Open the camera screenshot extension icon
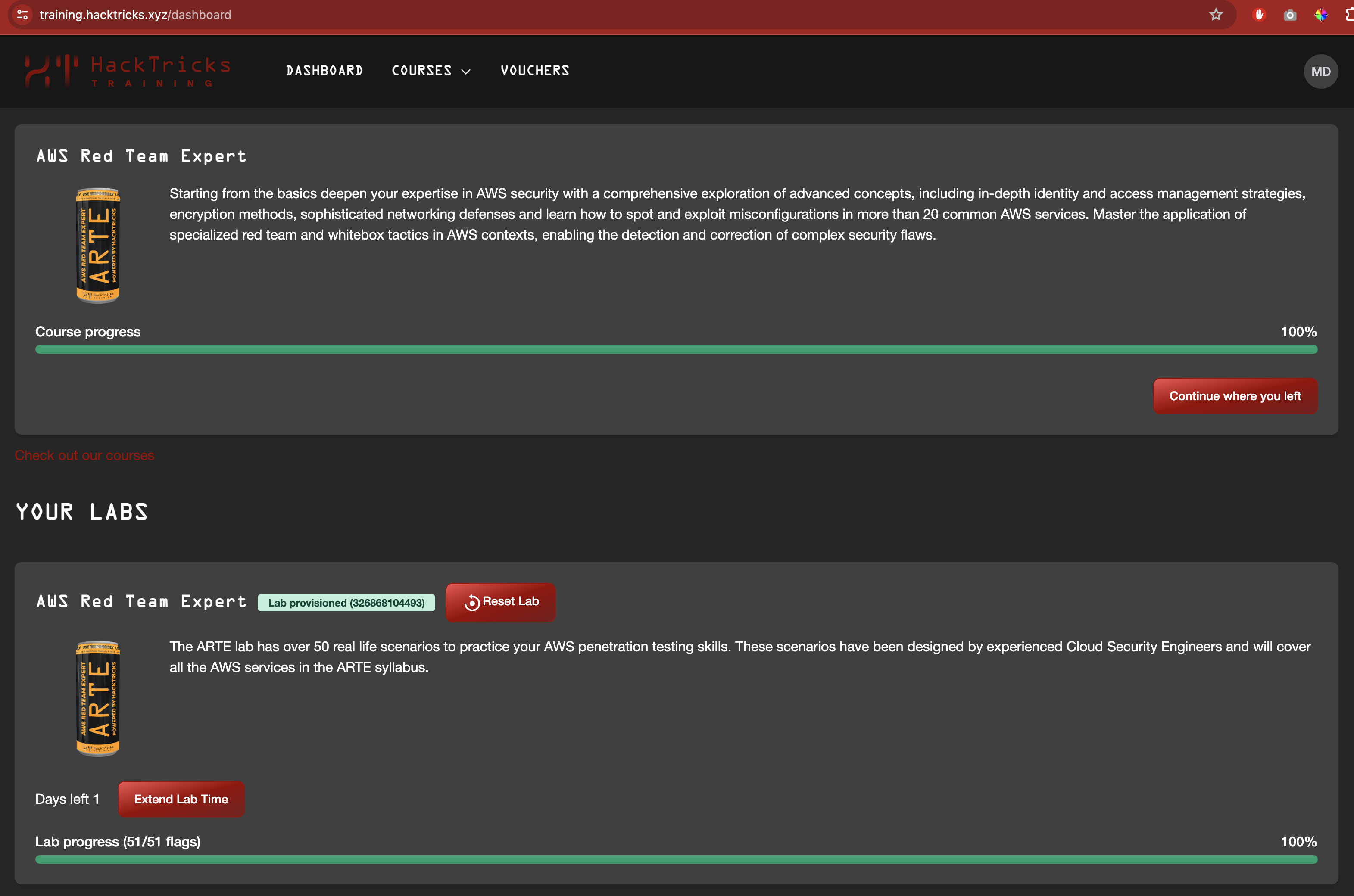Viewport: 1354px width, 896px height. point(1290,15)
